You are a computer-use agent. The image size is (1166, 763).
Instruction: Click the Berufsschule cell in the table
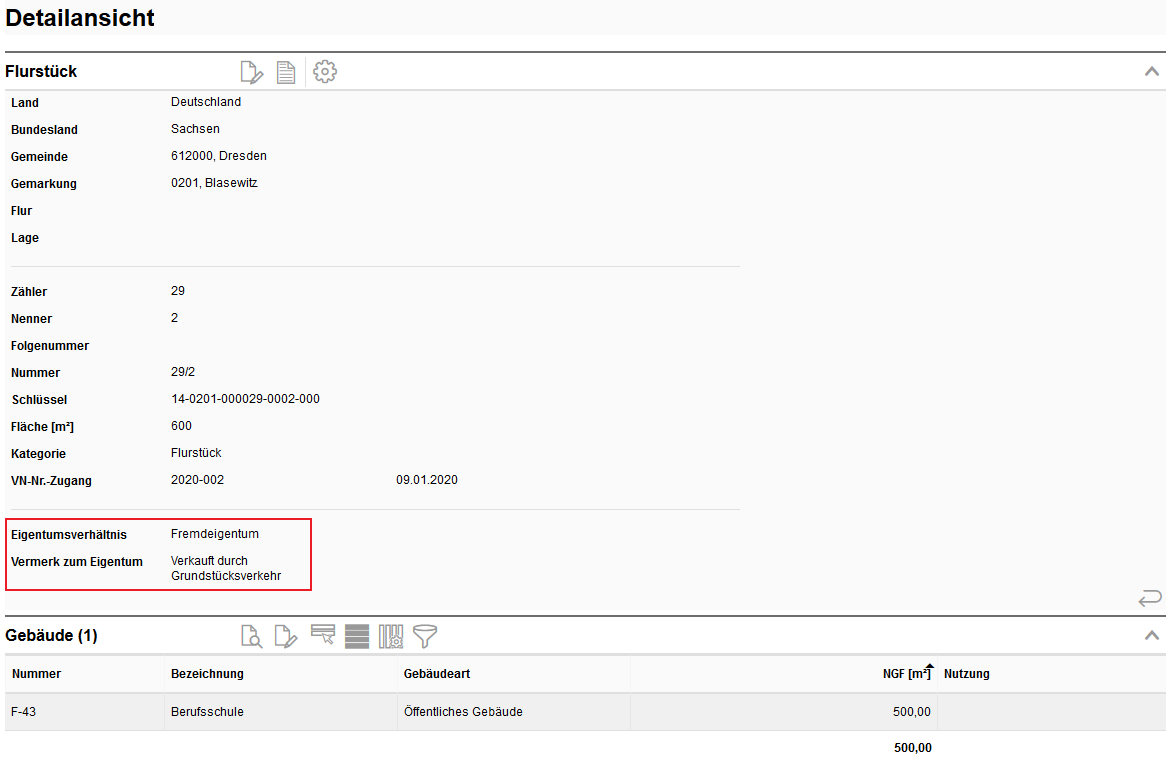point(207,712)
